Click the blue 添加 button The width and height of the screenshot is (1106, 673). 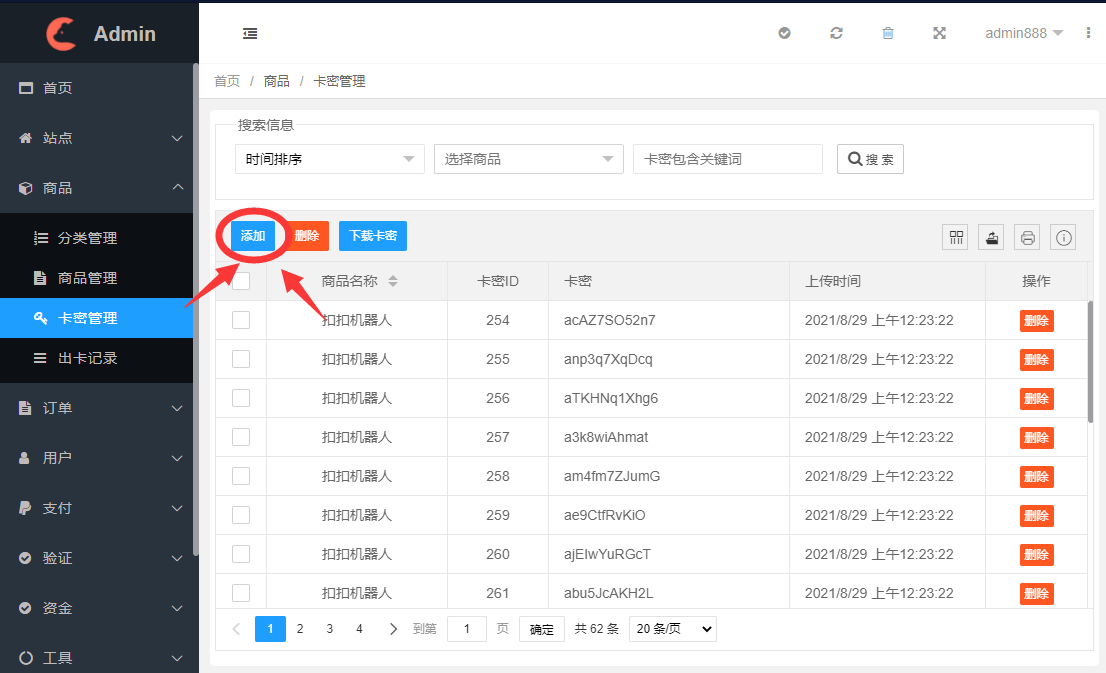point(253,236)
